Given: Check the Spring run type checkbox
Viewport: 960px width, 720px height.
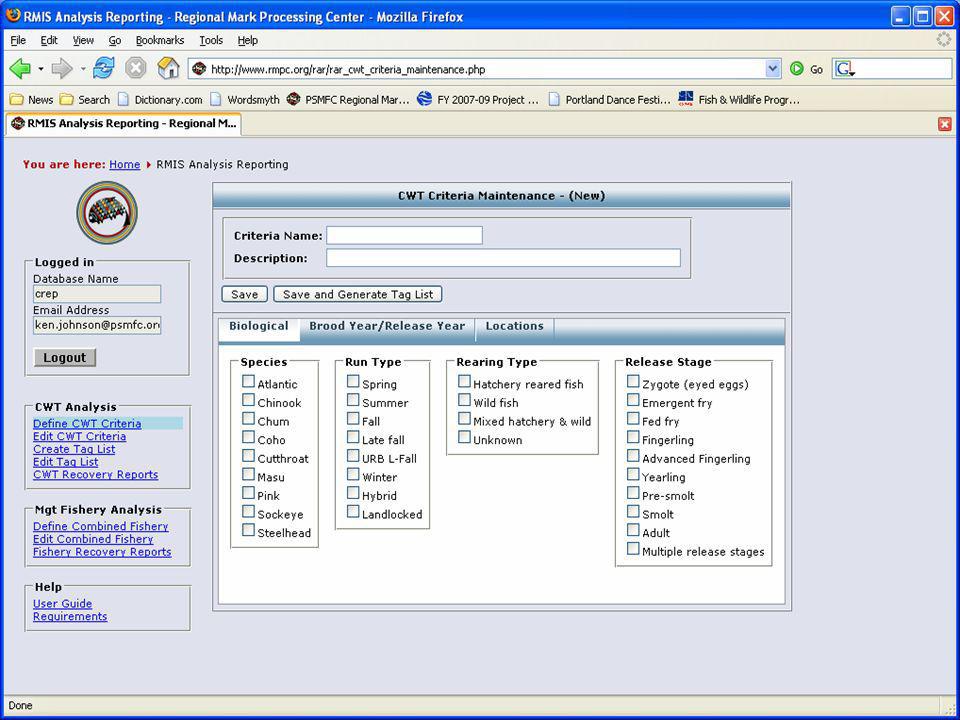Looking at the screenshot, I should (x=353, y=381).
